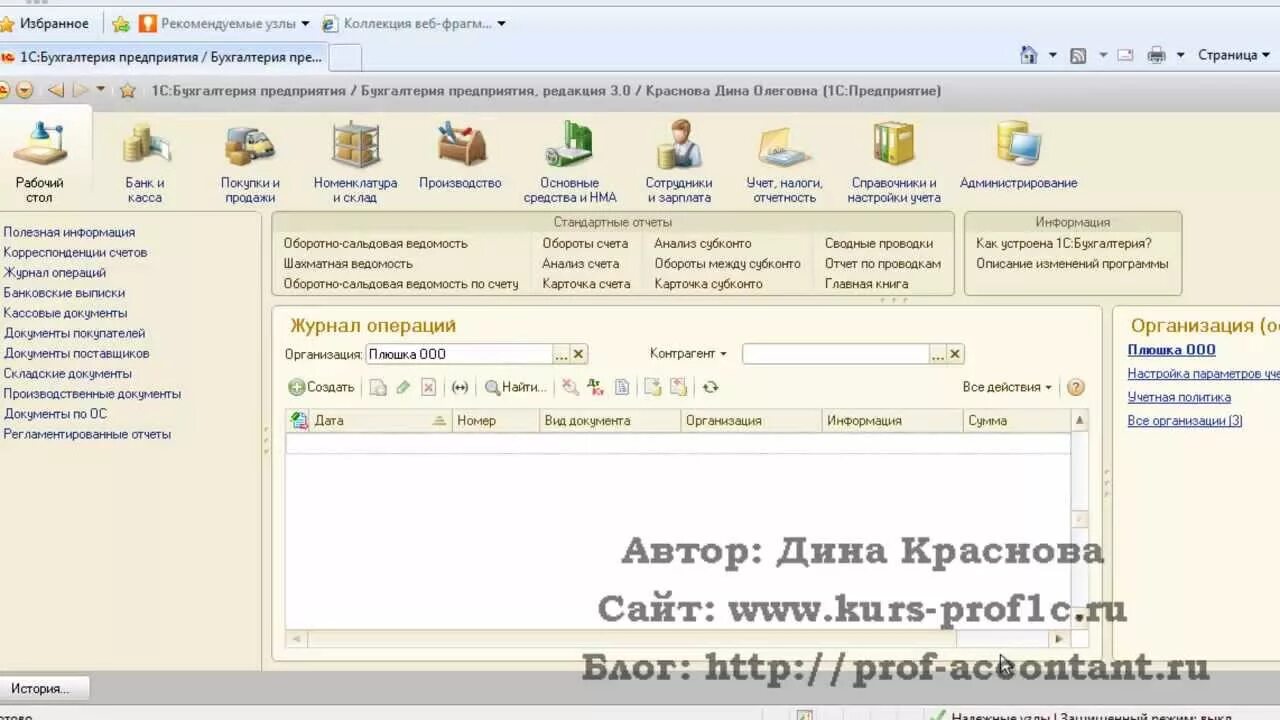Open Корреспонденции счетов in the left panel

[75, 252]
